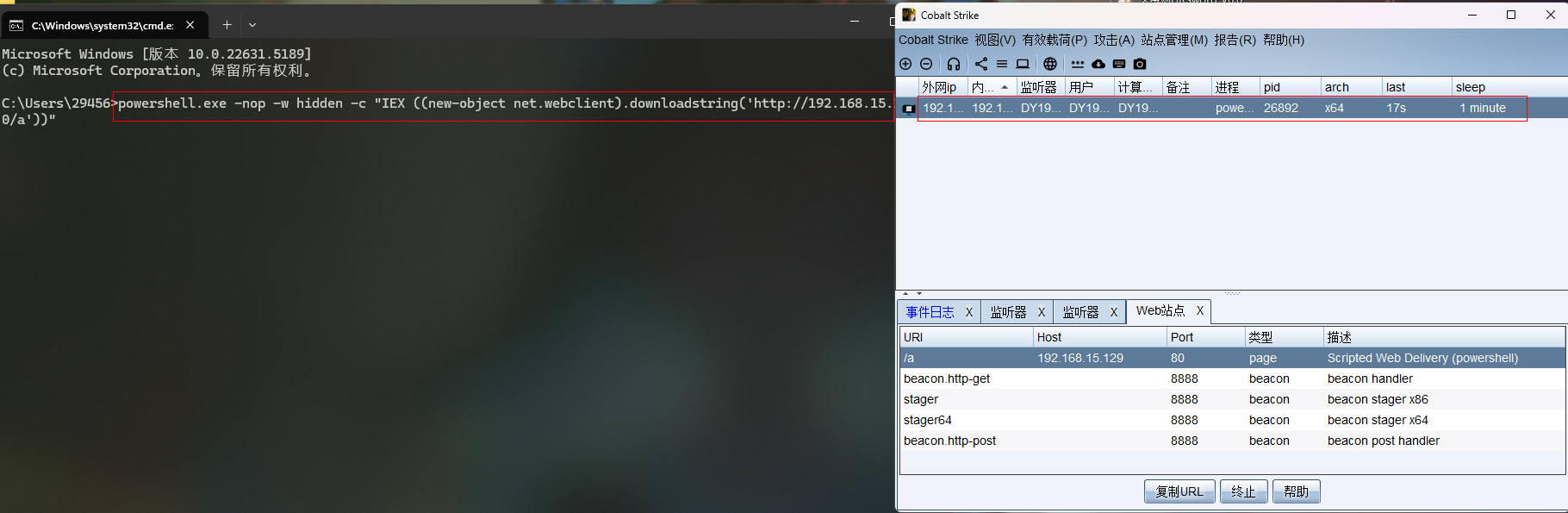The width and height of the screenshot is (1568, 513).
Task: Open the 有效载荷(P) menu
Action: pos(1055,40)
